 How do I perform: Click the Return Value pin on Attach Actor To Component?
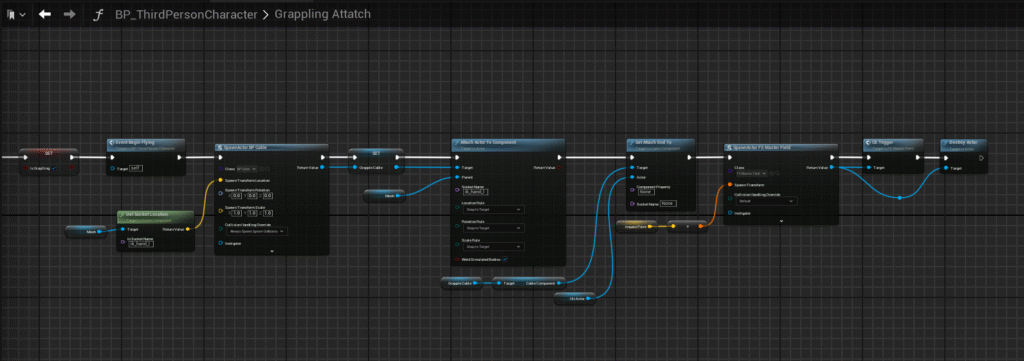point(558,168)
